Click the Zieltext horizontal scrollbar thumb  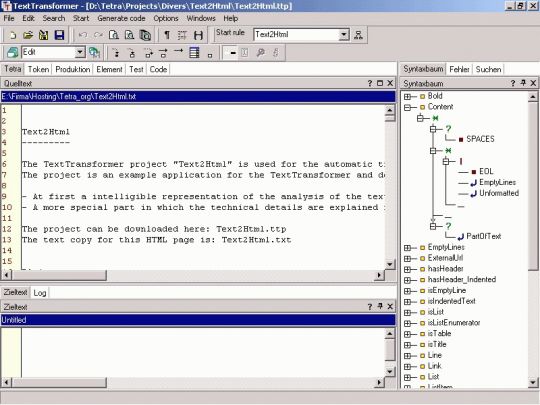pyautogui.click(x=59, y=382)
